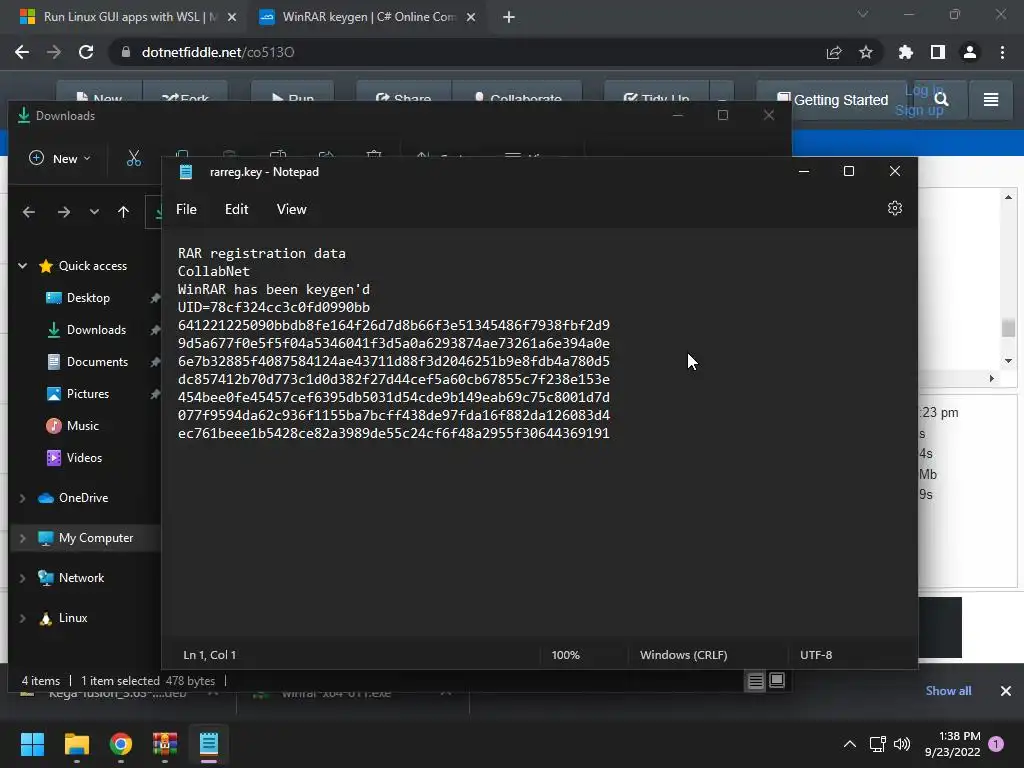Open Chrome from taskbar

[121, 744]
